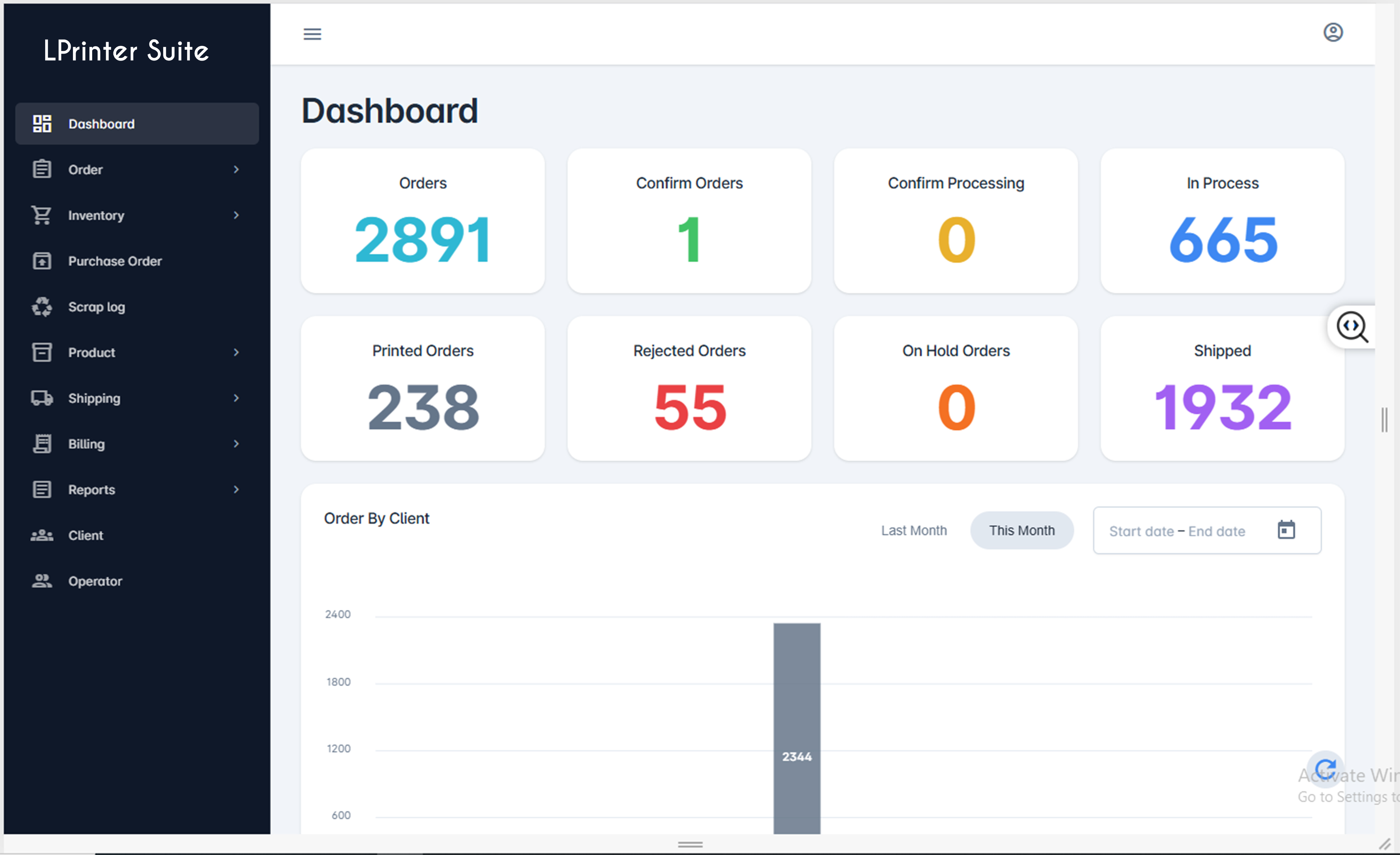Open the user profile icon top right
The image size is (1400, 855).
tap(1334, 32)
